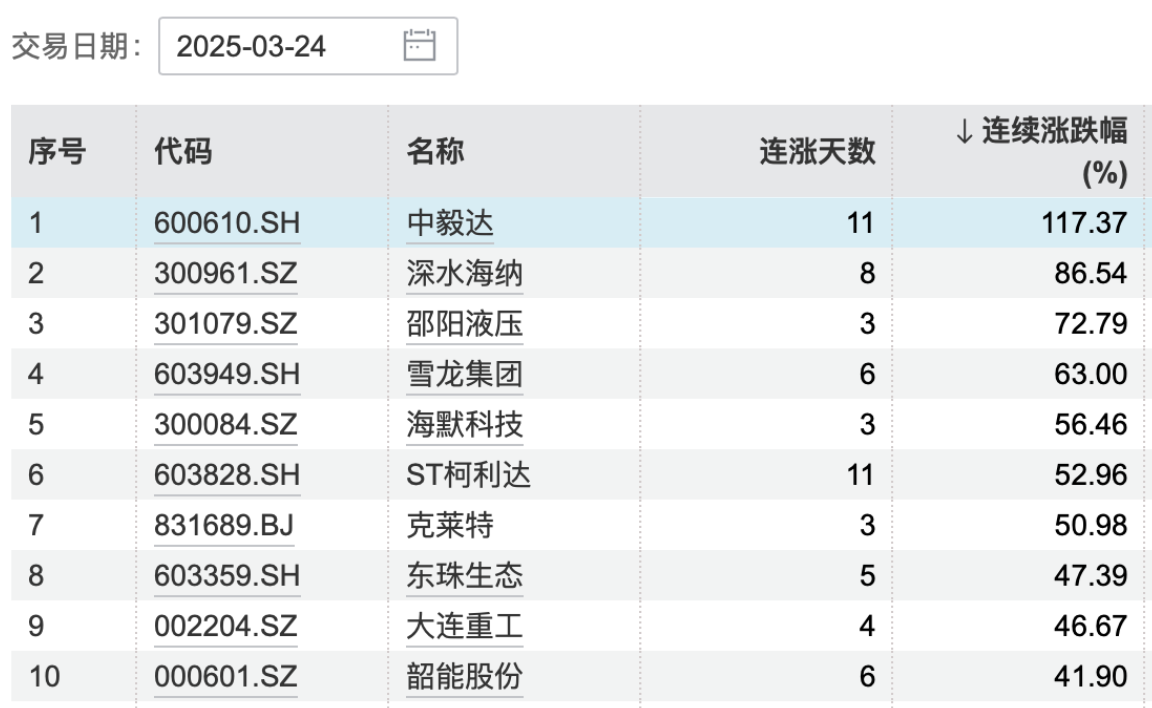1152x708 pixels.
Task: Open 韶能股份 stock name link
Action: (464, 677)
